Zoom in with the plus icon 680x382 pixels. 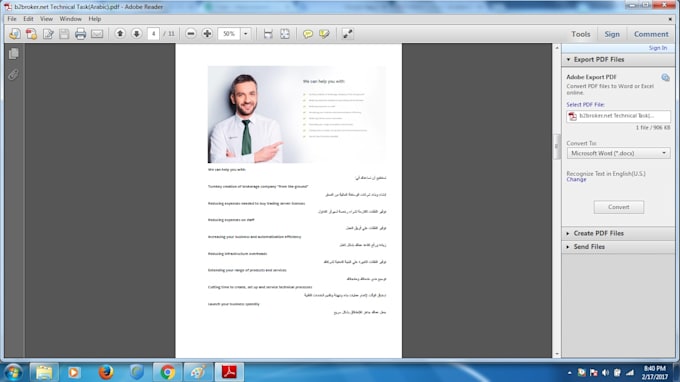[207, 34]
